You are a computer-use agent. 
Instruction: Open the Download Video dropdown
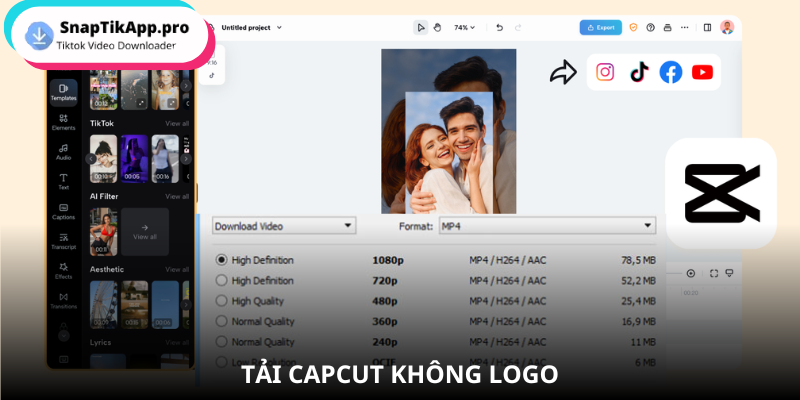pyautogui.click(x=284, y=226)
